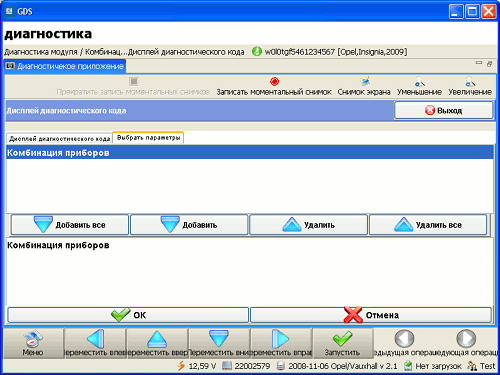500x375 pixels.
Task: Select the Выбрать параметры tab
Action: (x=148, y=138)
